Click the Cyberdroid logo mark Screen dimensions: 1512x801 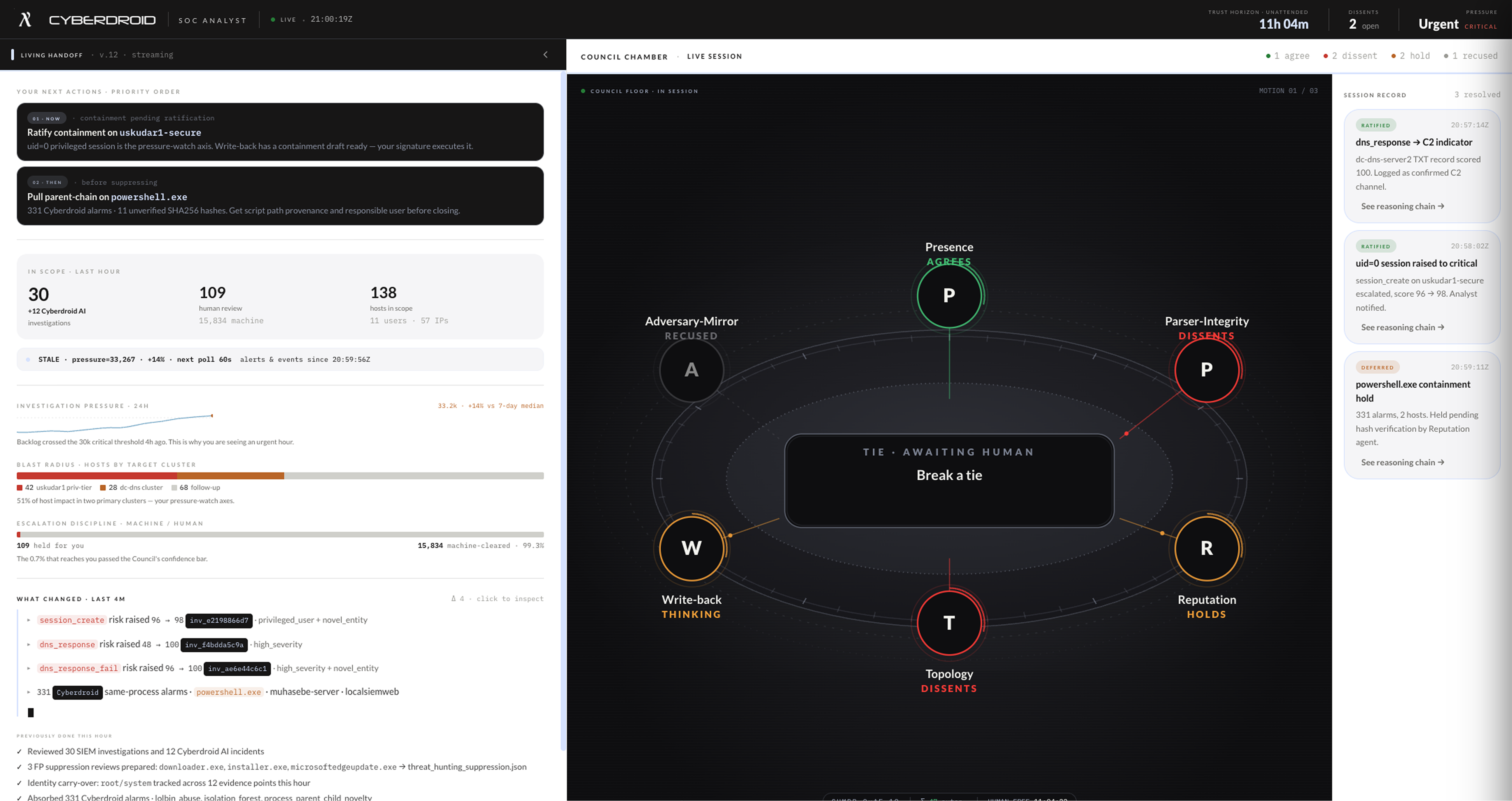coord(25,19)
